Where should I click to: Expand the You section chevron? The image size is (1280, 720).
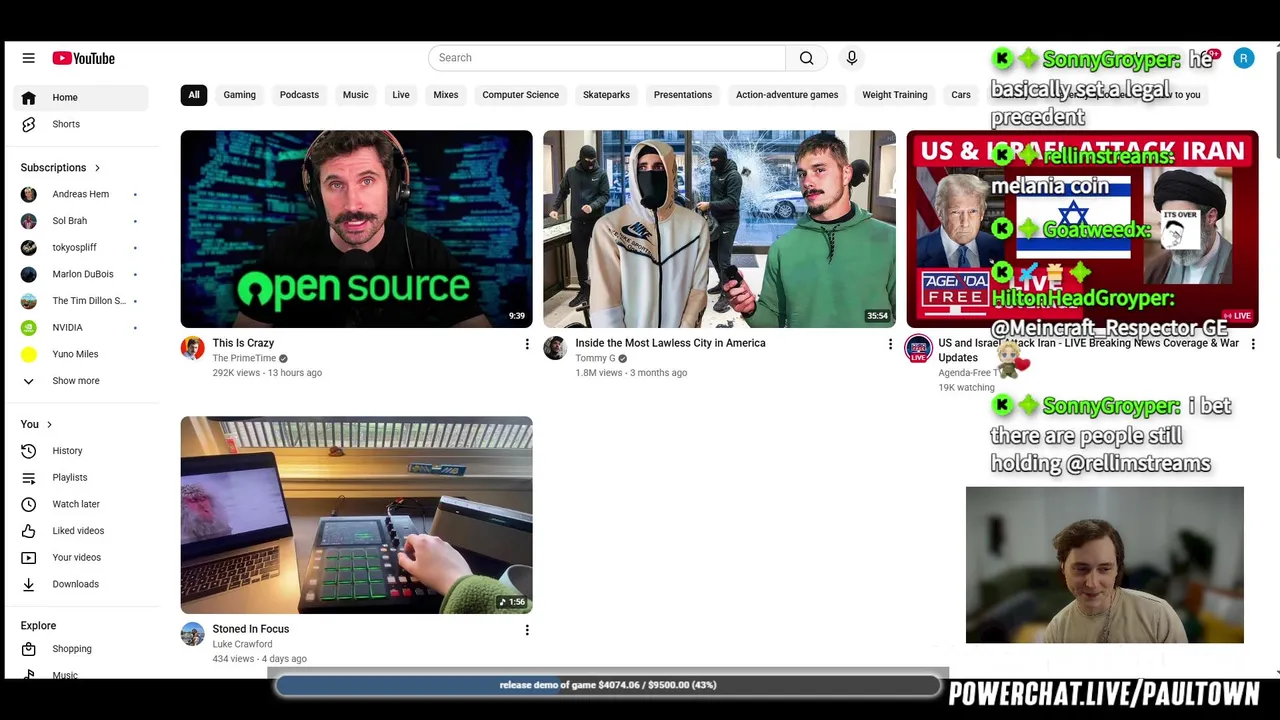point(49,425)
